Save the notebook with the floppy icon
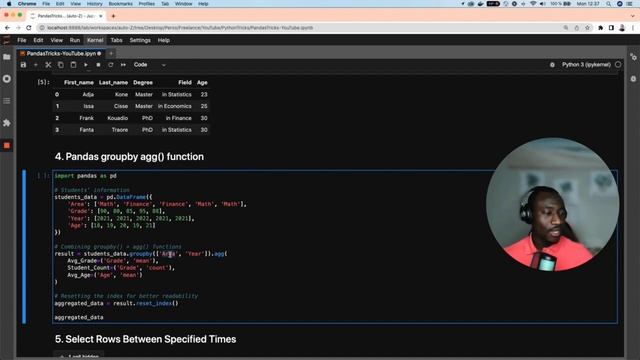The image size is (640, 360). [x=23, y=65]
